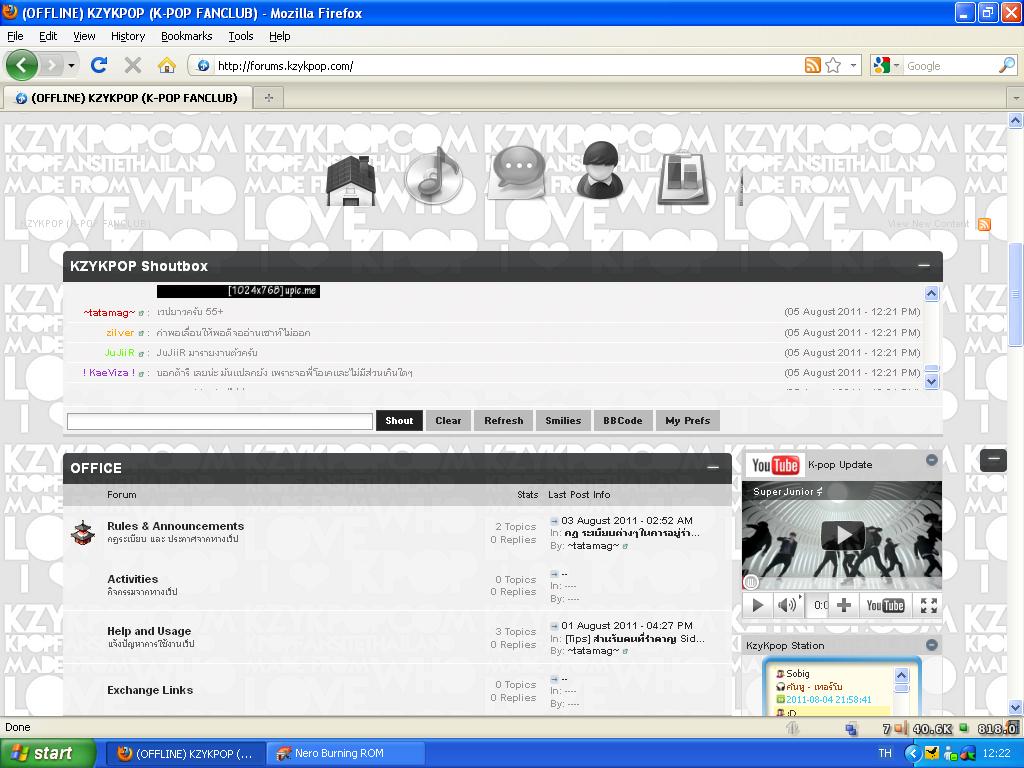
Task: Go to the browser home page icon
Action: pos(167,65)
